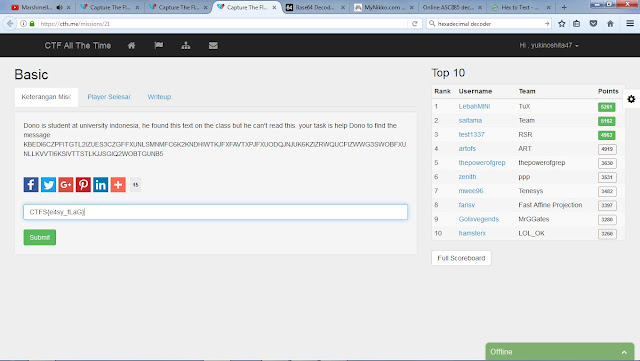Open more share options plus icon
Screen dimensions: 640x361
118,185
